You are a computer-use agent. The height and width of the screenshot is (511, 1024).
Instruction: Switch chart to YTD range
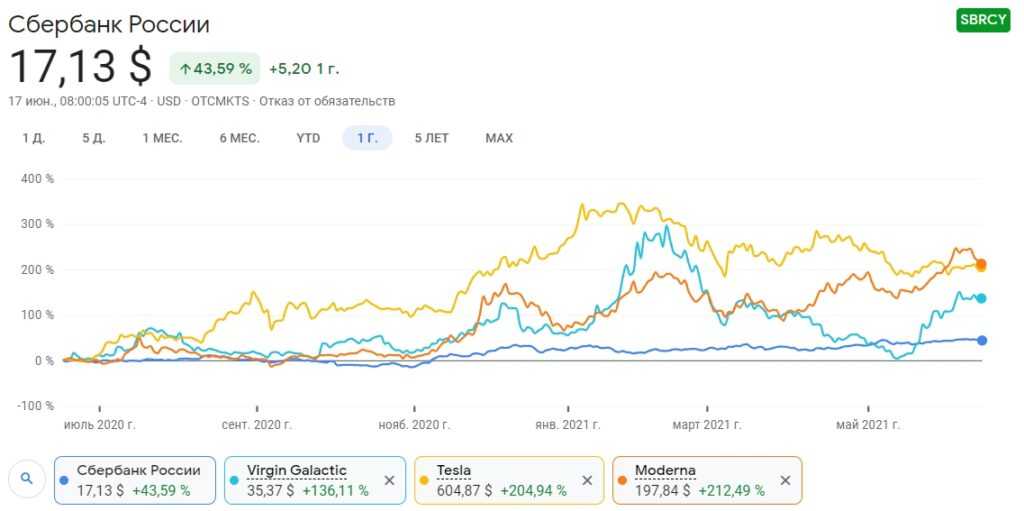pyautogui.click(x=308, y=138)
